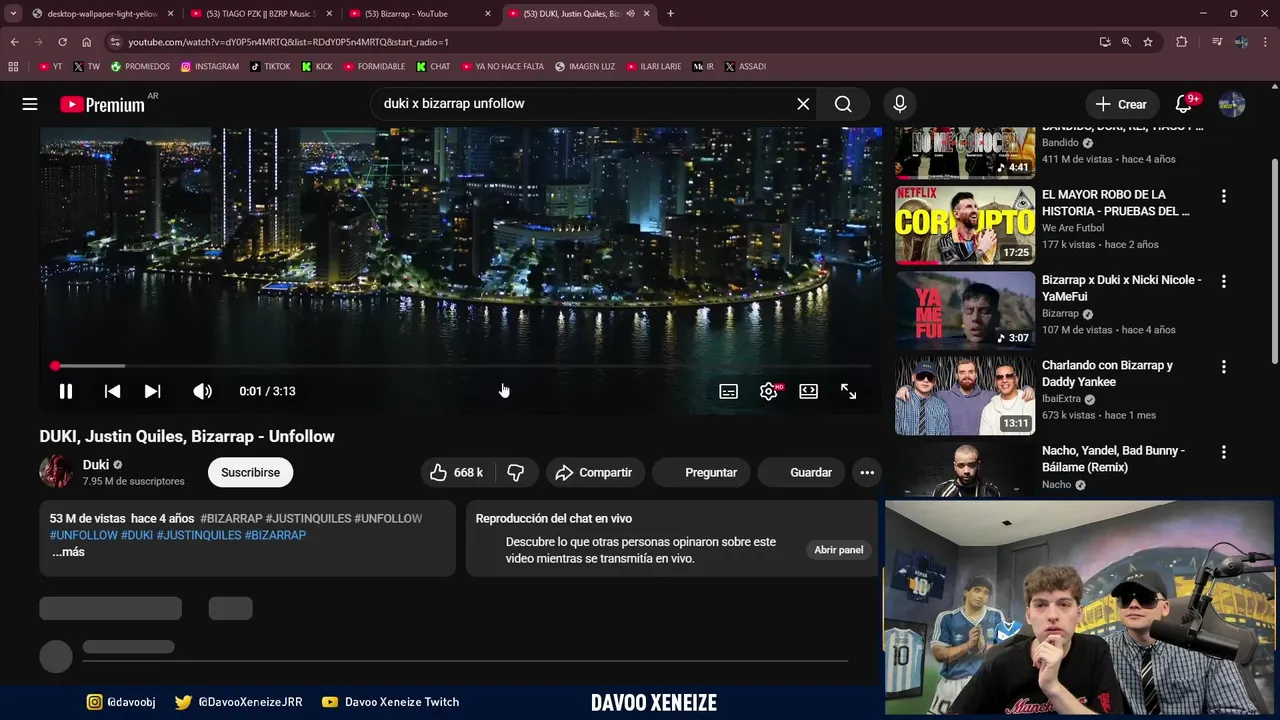Open YouTube notifications bell
This screenshot has height=720, width=1280.
point(1184,104)
